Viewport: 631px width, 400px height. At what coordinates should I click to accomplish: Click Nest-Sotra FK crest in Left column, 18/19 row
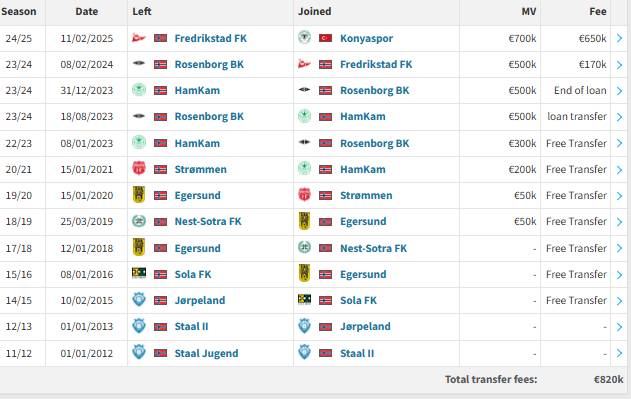pyautogui.click(x=139, y=221)
